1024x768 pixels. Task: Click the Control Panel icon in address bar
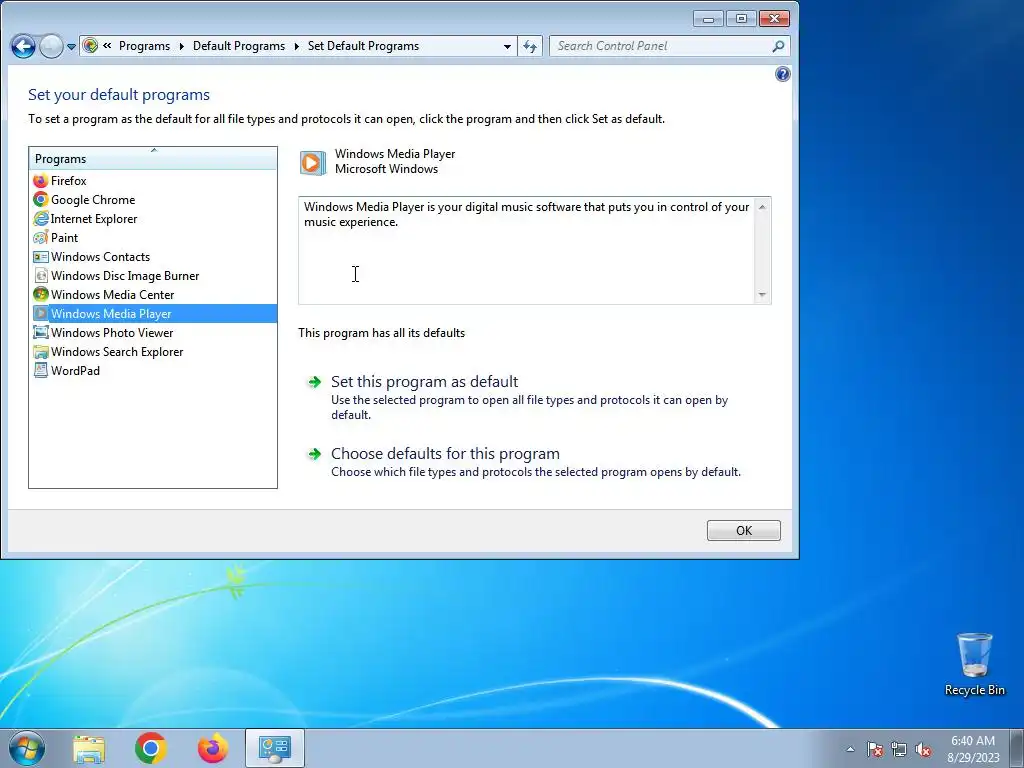[x=91, y=46]
